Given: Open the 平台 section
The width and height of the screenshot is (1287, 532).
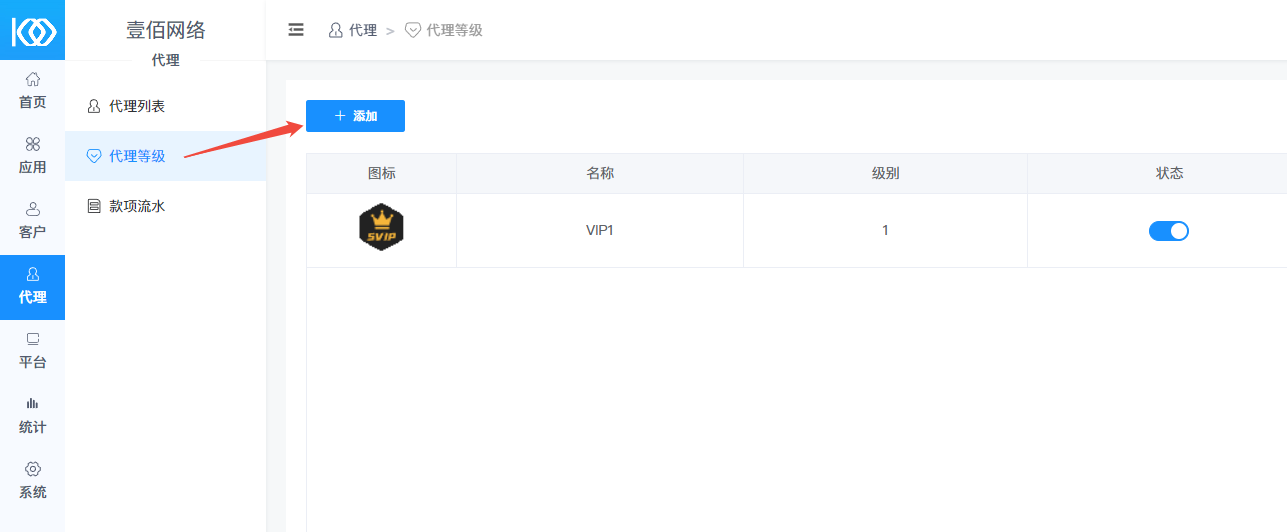Looking at the screenshot, I should pyautogui.click(x=32, y=350).
